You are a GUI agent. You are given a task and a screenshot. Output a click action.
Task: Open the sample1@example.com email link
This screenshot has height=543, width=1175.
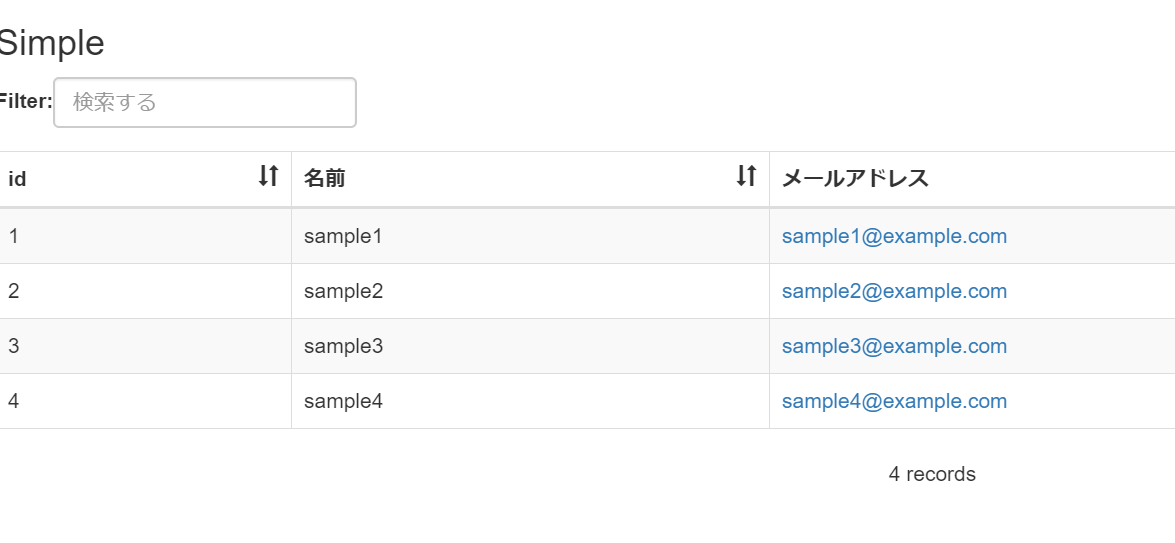(894, 236)
